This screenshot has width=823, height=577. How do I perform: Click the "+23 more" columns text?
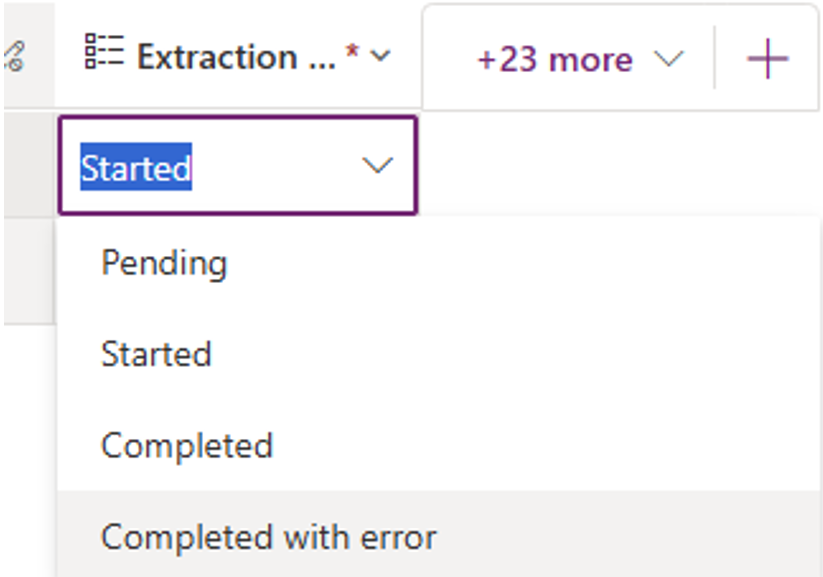[x=554, y=59]
